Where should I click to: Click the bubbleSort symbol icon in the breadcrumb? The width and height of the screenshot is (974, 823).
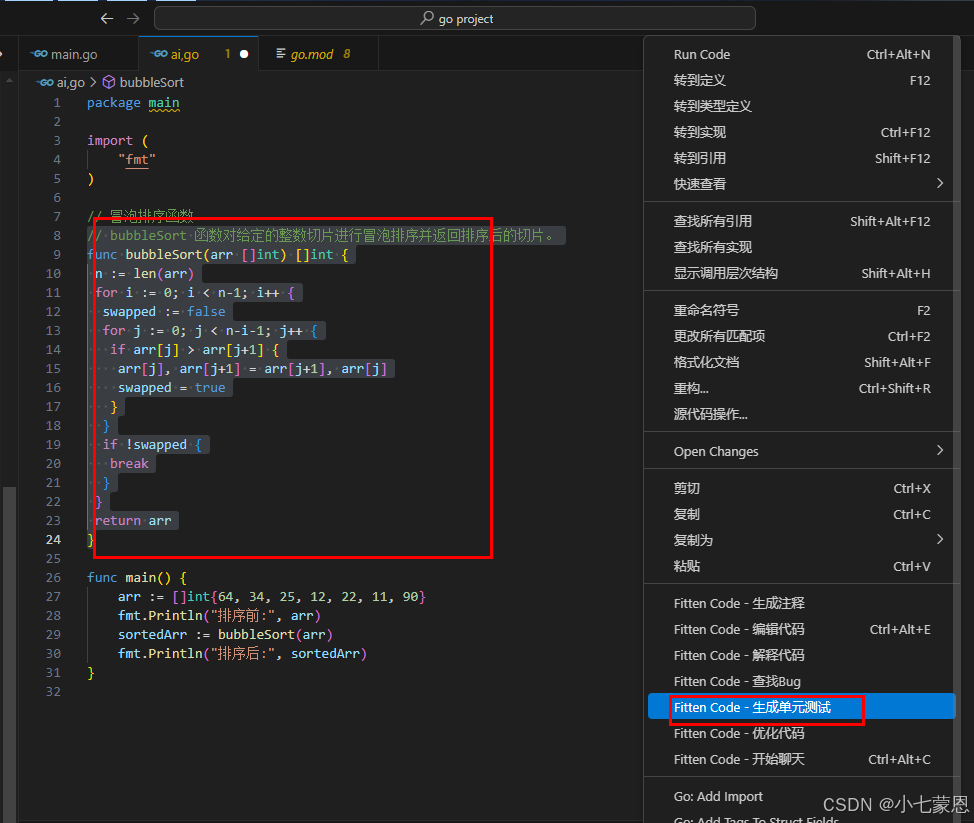[109, 83]
